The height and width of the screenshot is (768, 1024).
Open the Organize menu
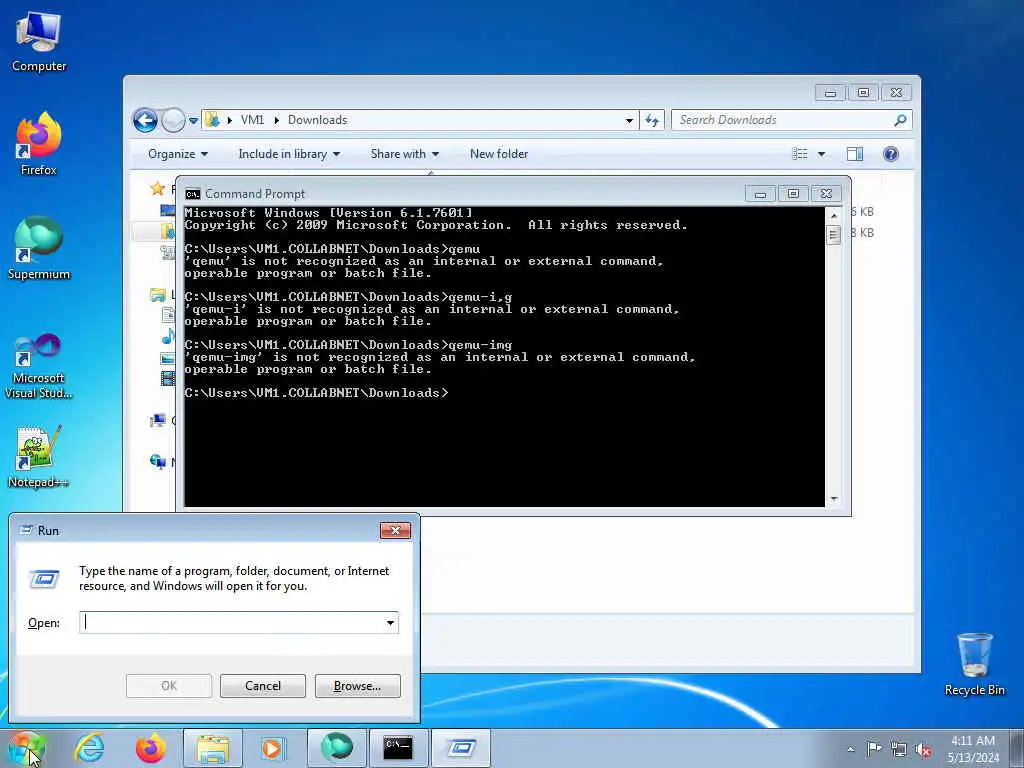[x=178, y=154]
